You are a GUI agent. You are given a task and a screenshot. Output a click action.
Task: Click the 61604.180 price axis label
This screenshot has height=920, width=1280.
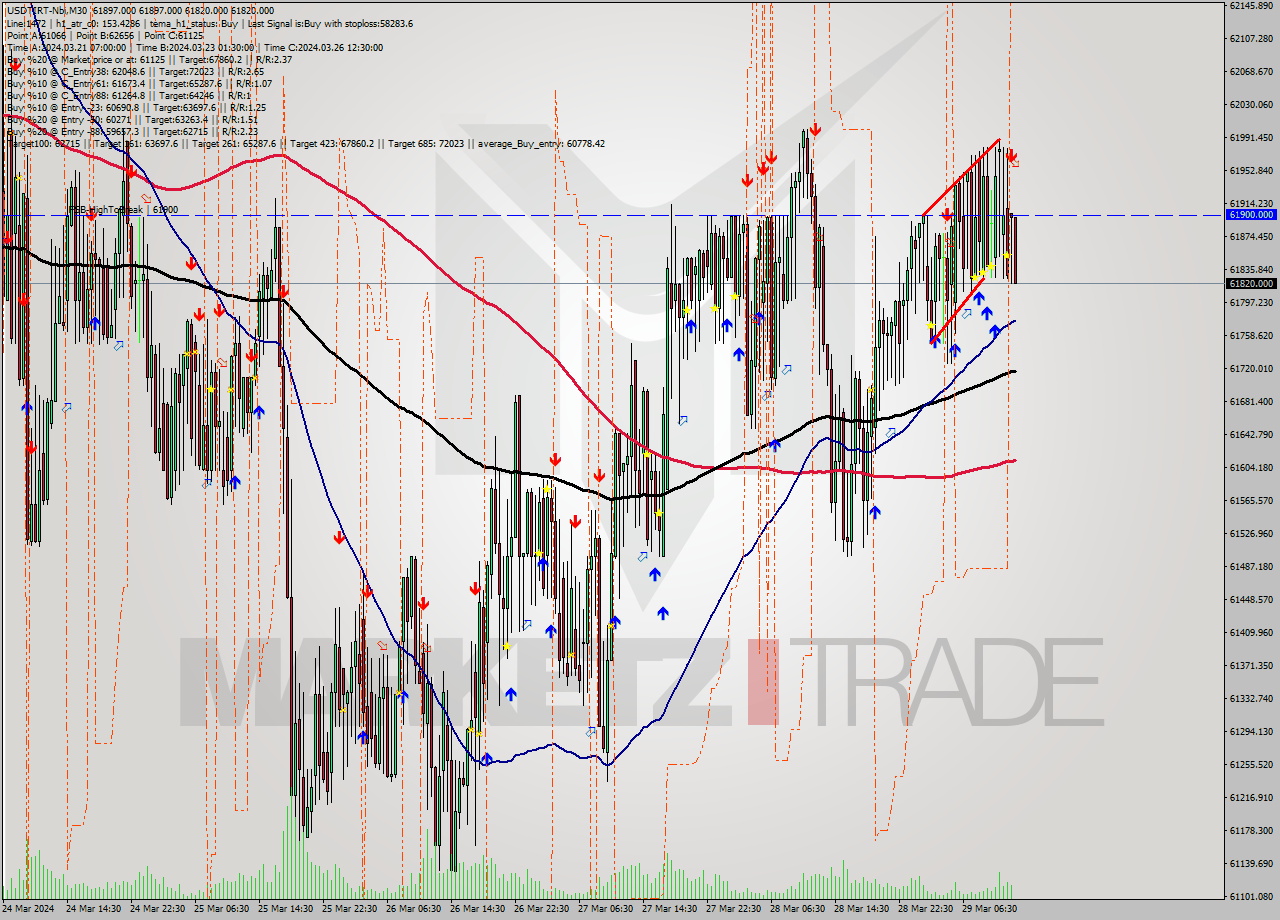pyautogui.click(x=1251, y=467)
